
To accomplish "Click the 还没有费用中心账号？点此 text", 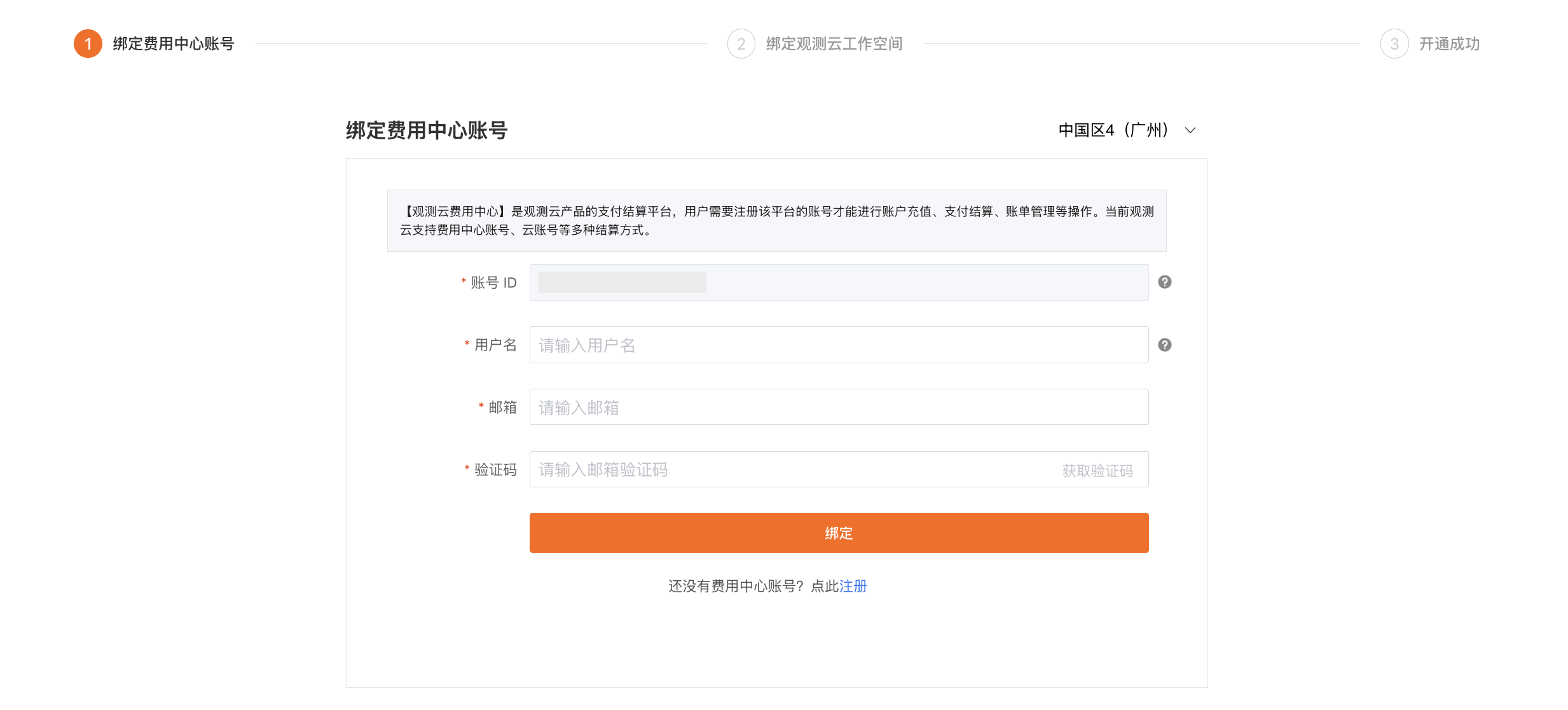I will point(753,586).
